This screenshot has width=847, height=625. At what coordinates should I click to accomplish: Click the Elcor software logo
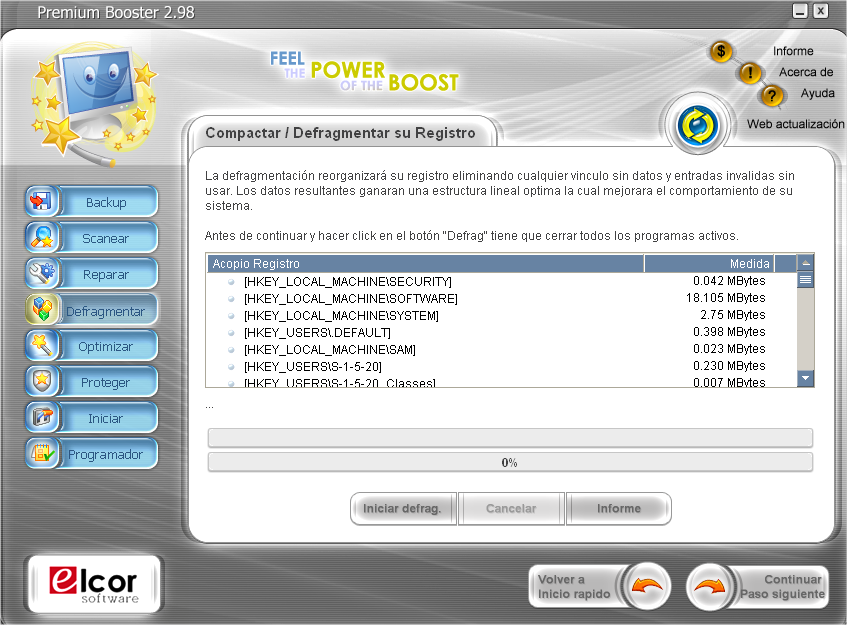click(94, 584)
